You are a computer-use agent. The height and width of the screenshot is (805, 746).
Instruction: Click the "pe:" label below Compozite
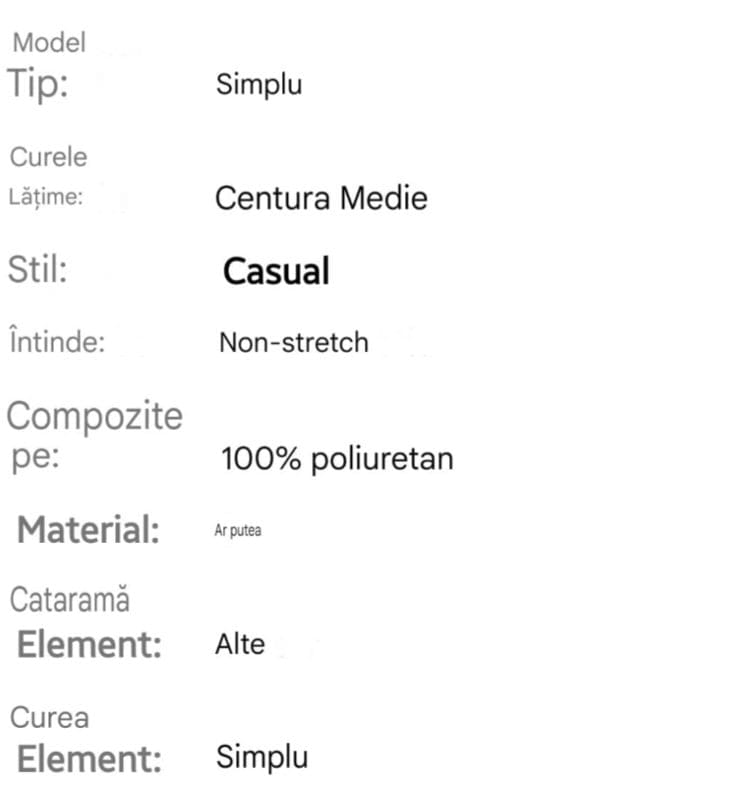click(35, 458)
